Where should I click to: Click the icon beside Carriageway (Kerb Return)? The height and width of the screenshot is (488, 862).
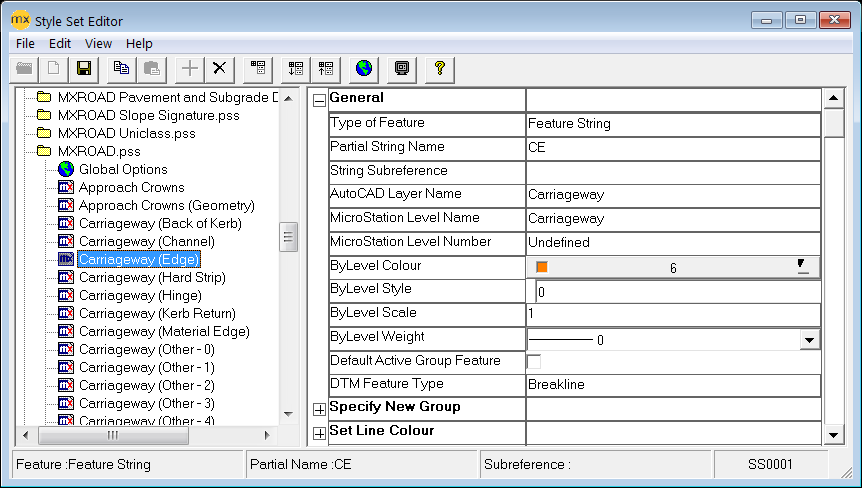tap(66, 314)
